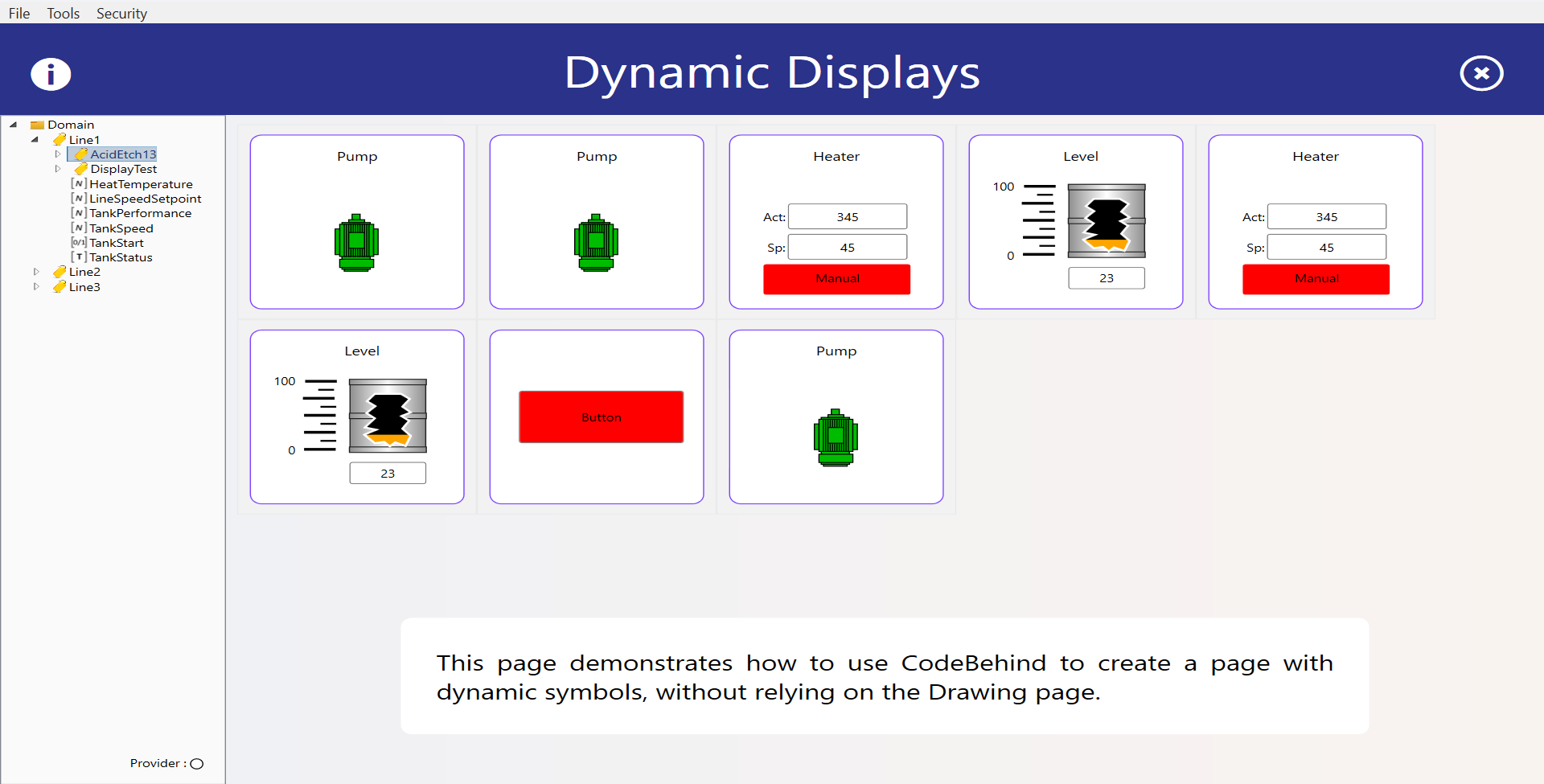Click the numeric icon beside LineSpeedSetpoint
The width and height of the screenshot is (1544, 784).
(79, 199)
